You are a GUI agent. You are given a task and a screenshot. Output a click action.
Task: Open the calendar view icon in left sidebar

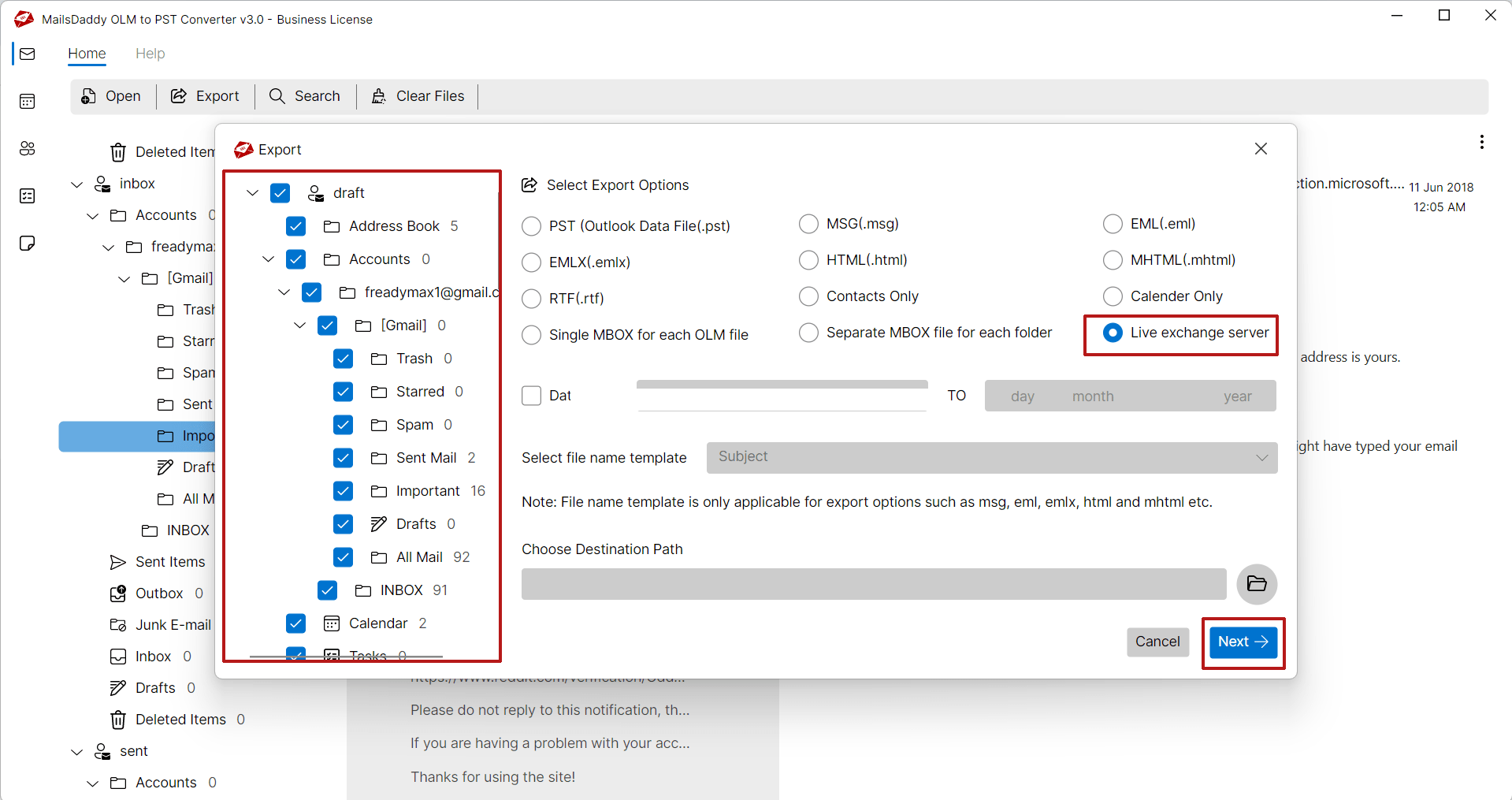[28, 101]
